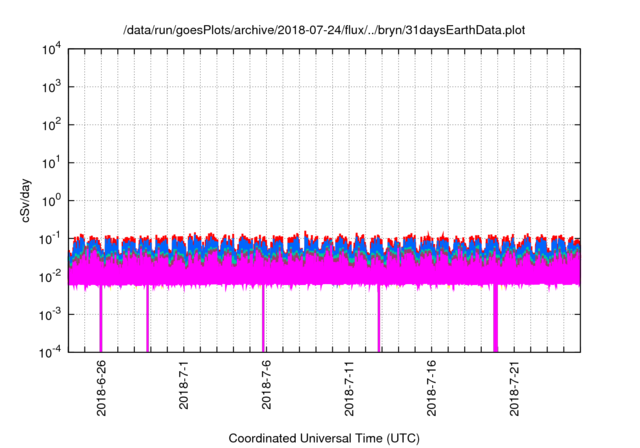Viewport: 640px width, 448px height.
Task: Click the 10^0 y-axis tick label
Action: [x=52, y=201]
